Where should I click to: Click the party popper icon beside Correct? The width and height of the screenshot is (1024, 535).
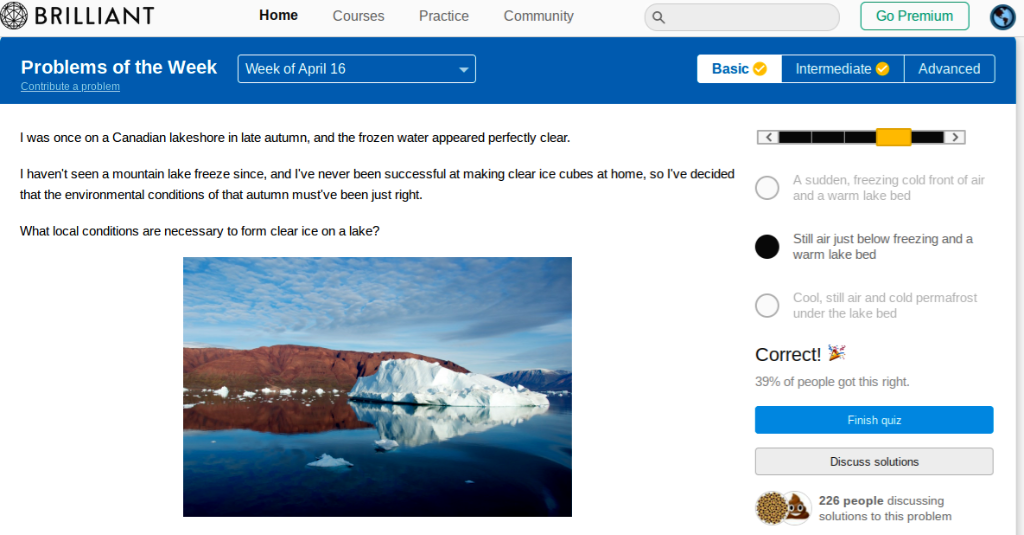[x=837, y=353]
